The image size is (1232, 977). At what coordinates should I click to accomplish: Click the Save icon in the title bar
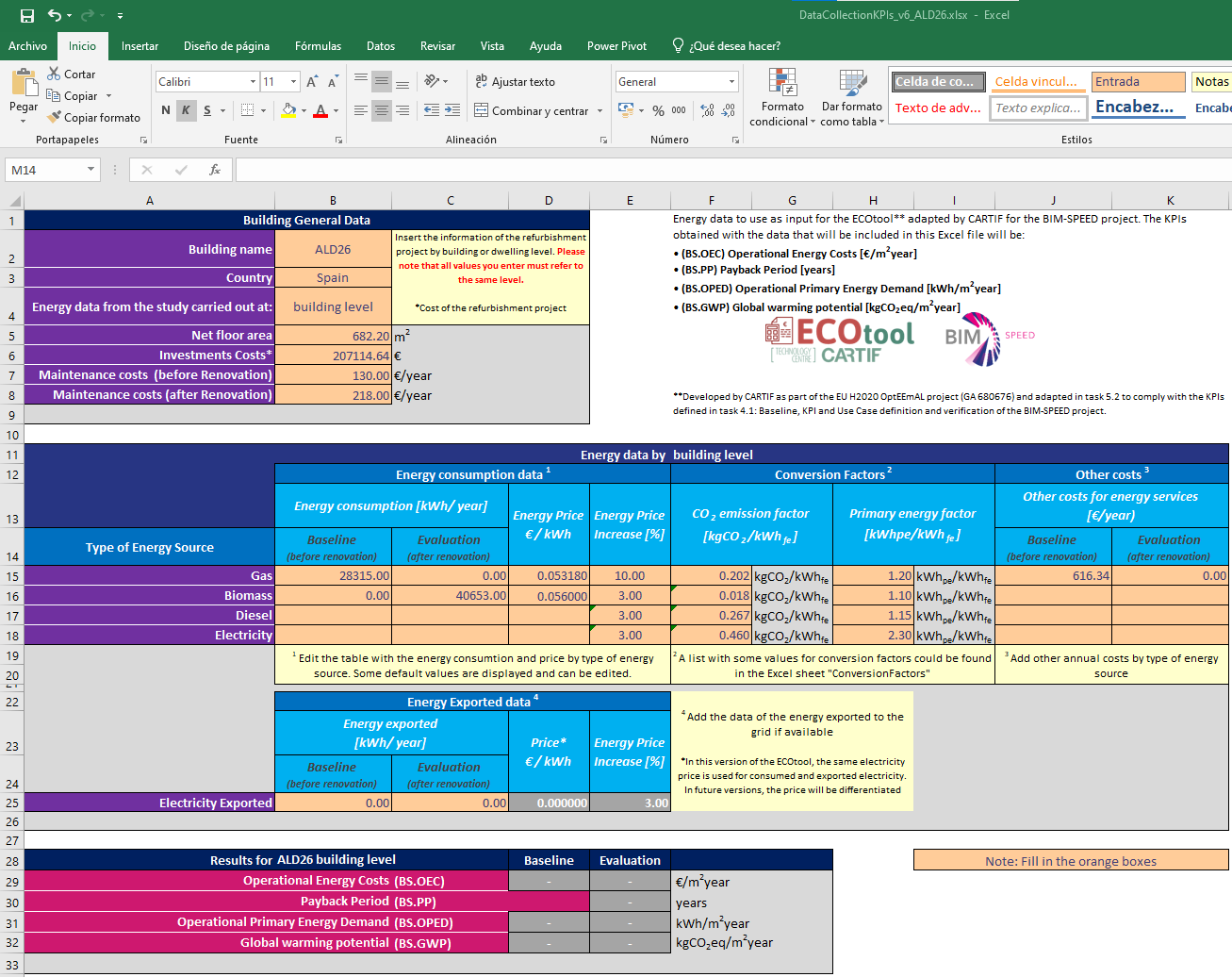pos(26,15)
